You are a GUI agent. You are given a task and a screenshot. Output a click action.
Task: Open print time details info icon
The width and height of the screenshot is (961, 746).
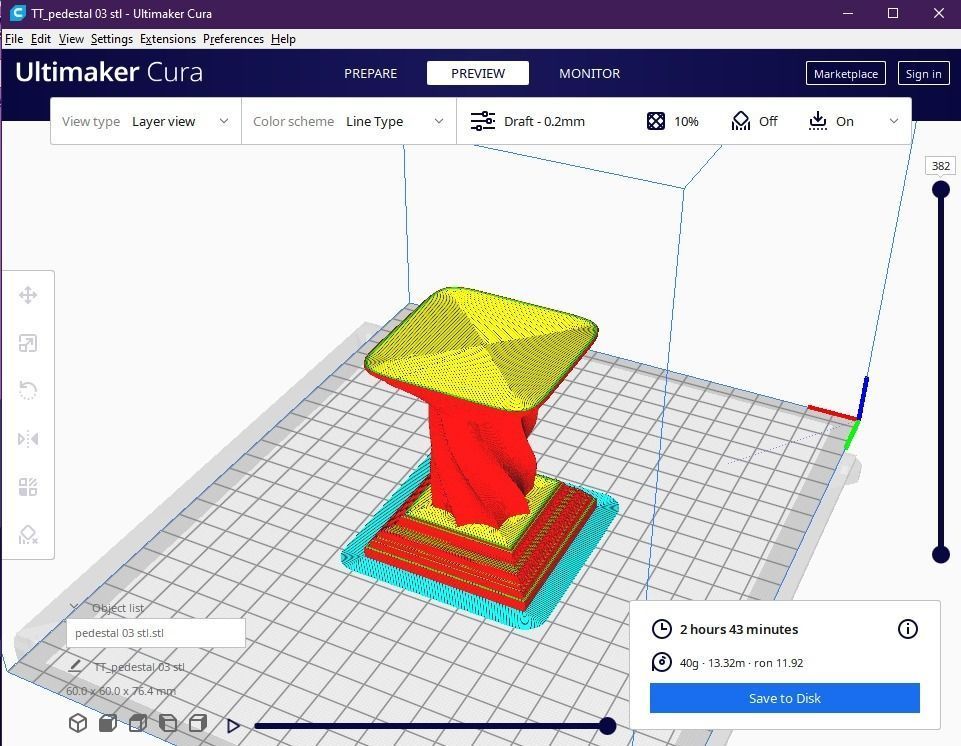coord(908,629)
